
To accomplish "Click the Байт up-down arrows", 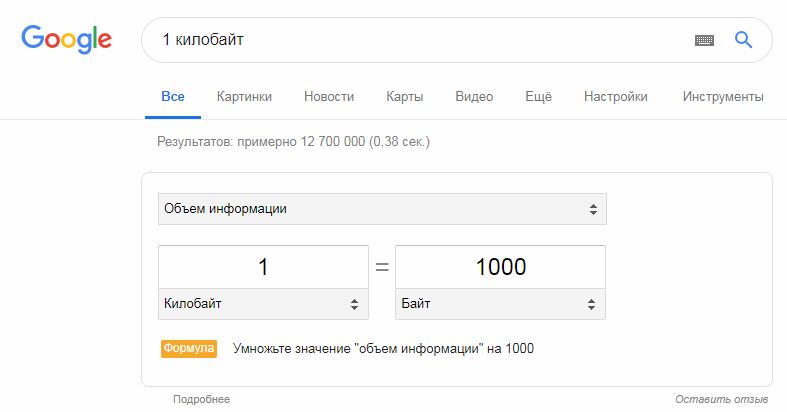I will (591, 304).
